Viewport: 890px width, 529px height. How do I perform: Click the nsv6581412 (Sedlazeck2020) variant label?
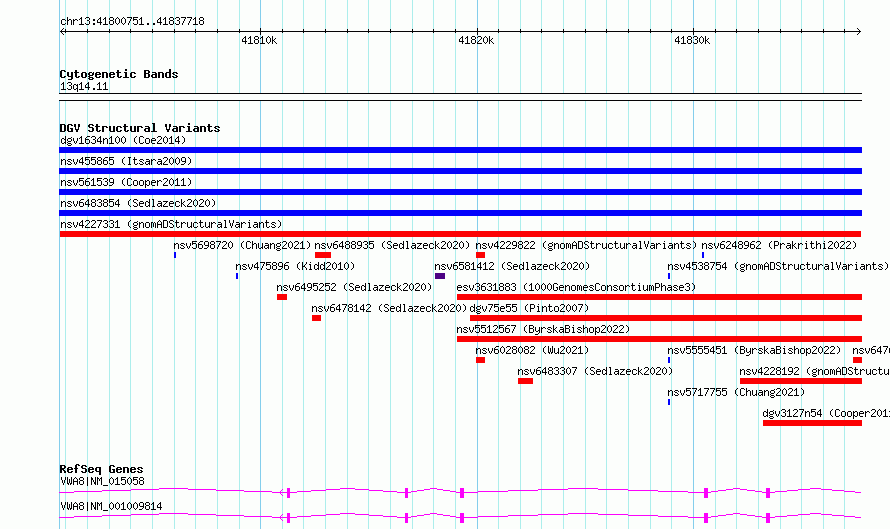(x=512, y=266)
